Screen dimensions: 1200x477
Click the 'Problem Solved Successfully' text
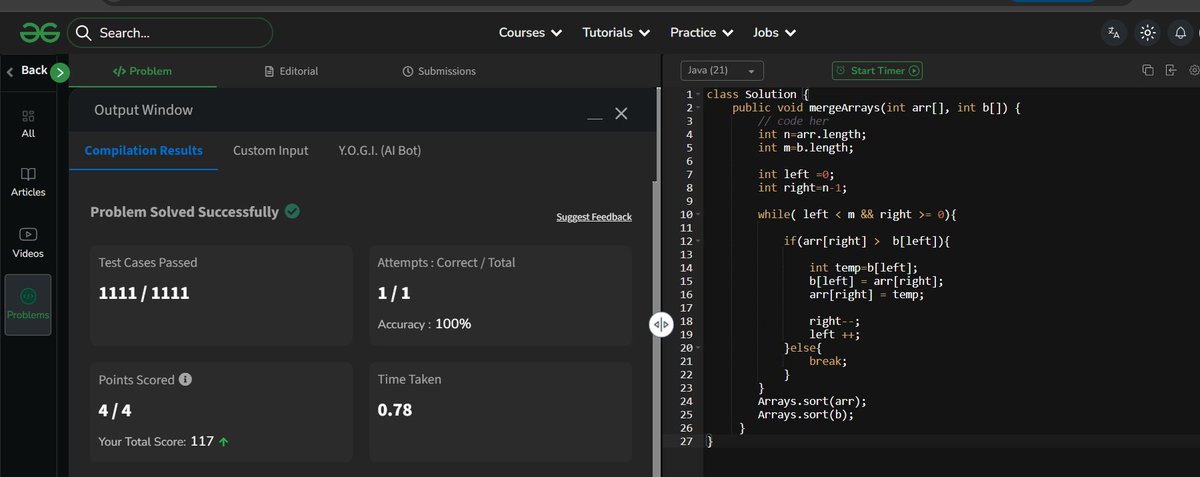[184, 212]
